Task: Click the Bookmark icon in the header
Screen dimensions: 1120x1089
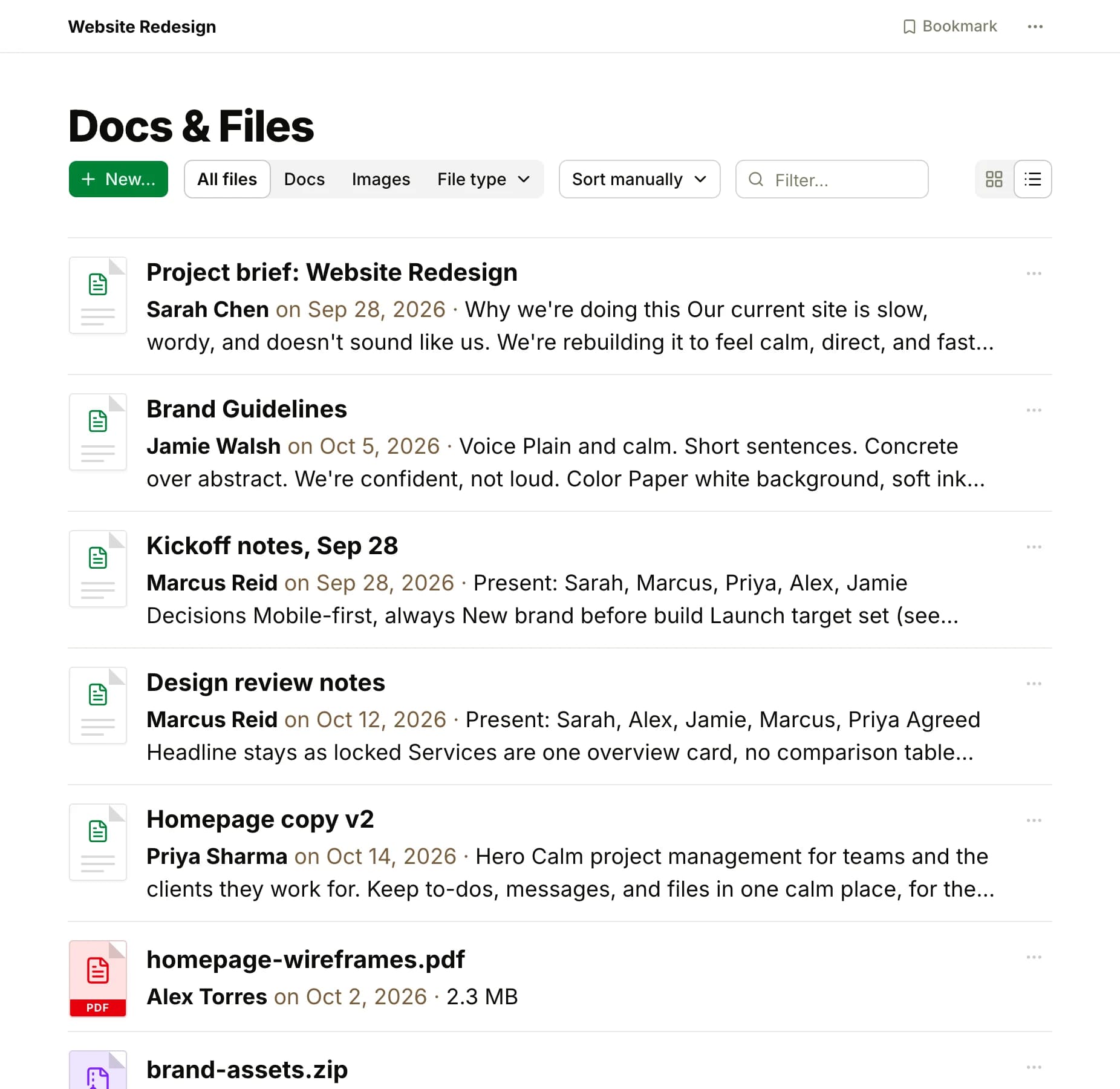Action: tap(909, 27)
